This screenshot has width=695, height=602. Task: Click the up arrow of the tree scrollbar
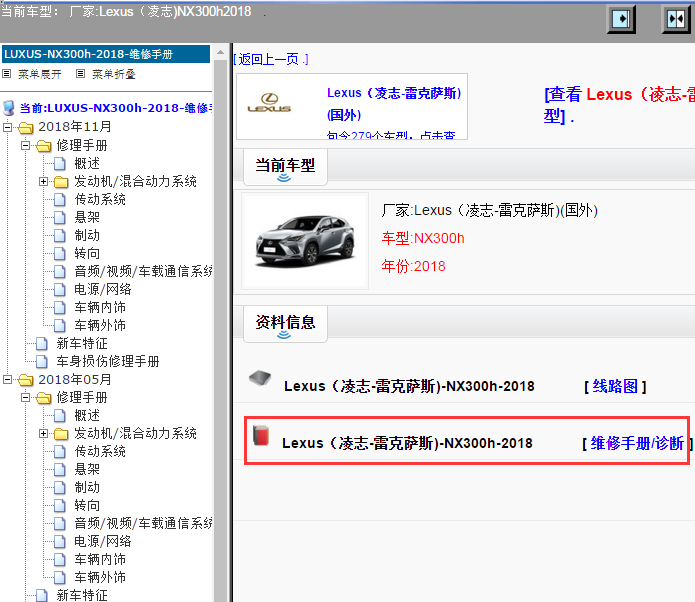[x=220, y=52]
